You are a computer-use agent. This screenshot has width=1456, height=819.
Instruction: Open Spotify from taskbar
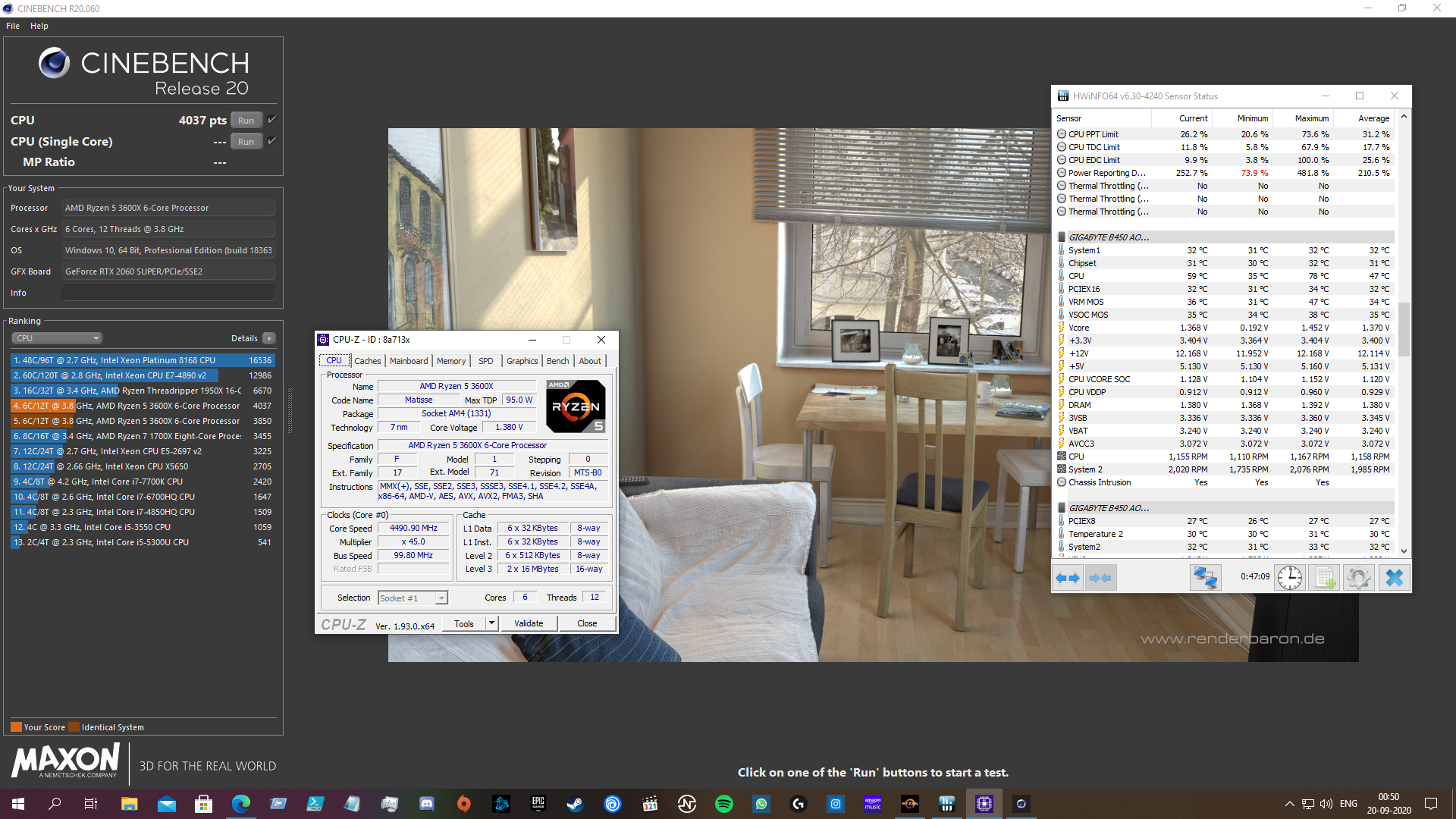[724, 804]
